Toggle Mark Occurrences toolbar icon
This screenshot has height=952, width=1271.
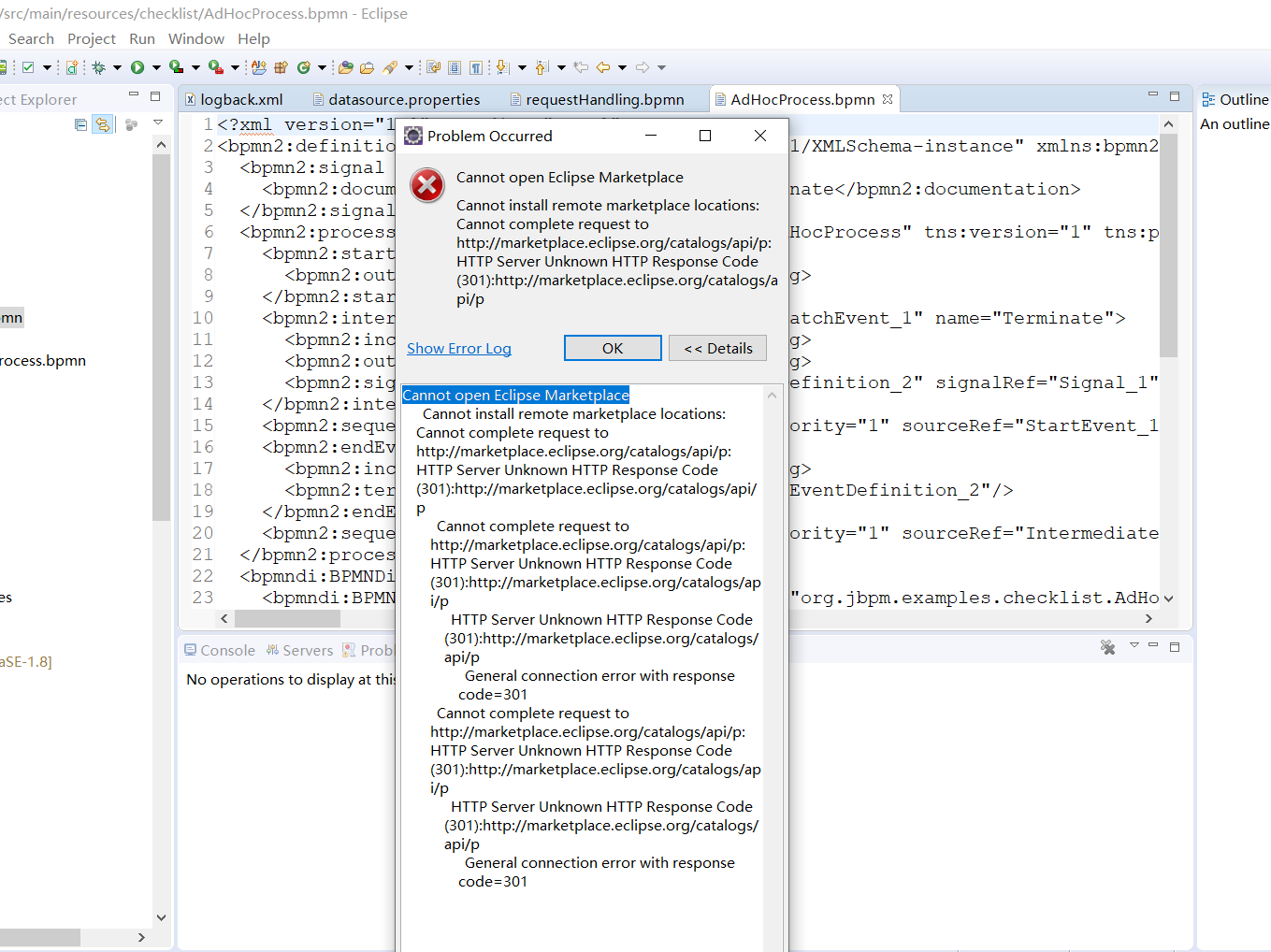[x=433, y=67]
